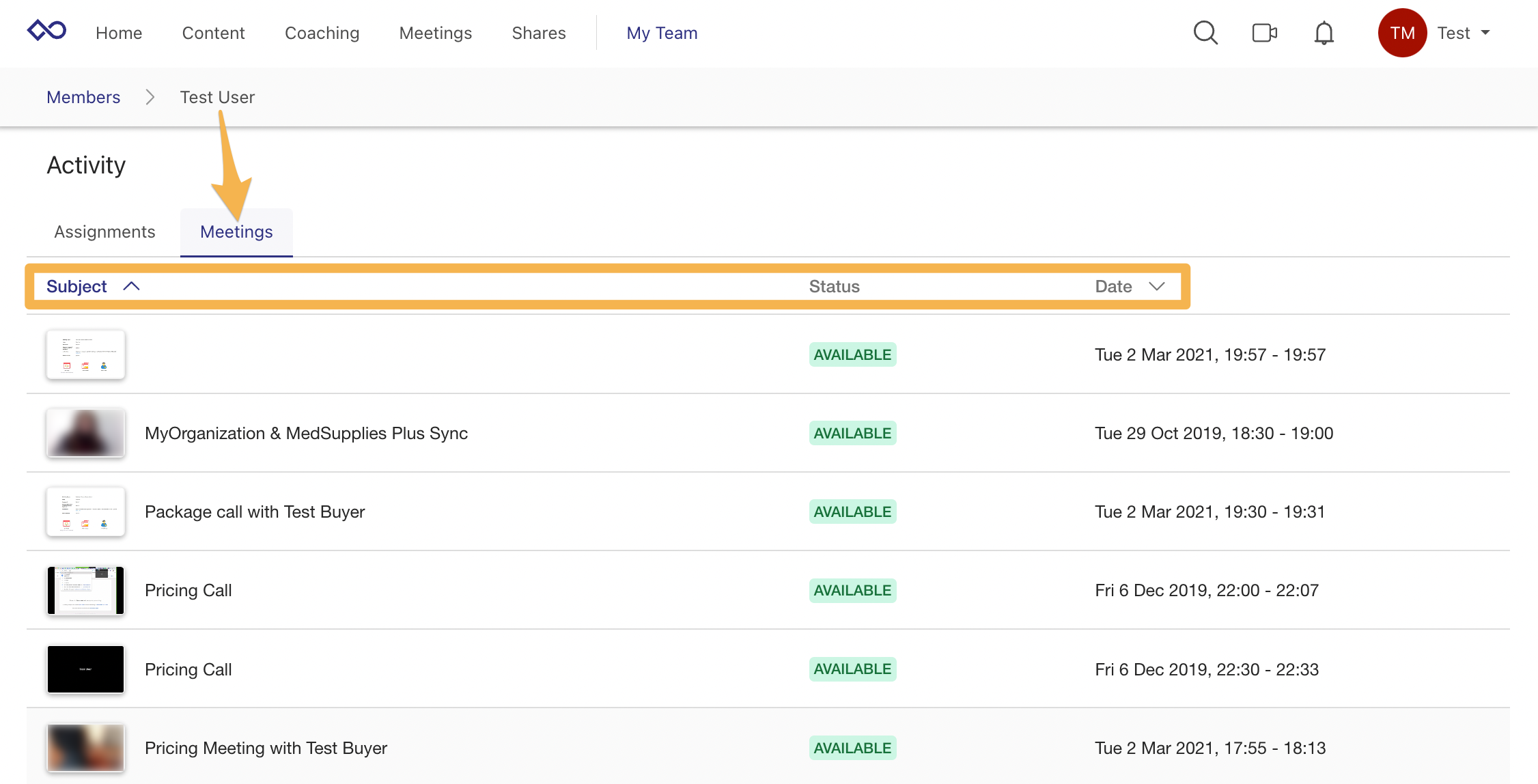
Task: Open the Pricing Meeting with Test Buyer thumbnail
Action: click(x=85, y=747)
